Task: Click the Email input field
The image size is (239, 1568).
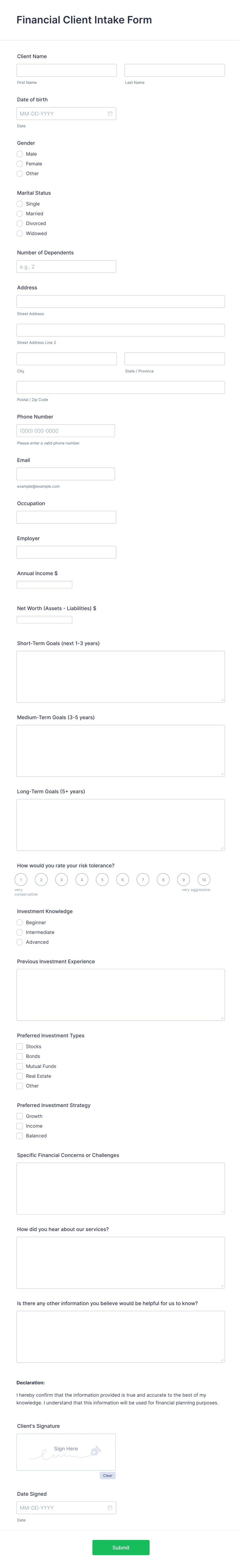Action: click(x=66, y=474)
